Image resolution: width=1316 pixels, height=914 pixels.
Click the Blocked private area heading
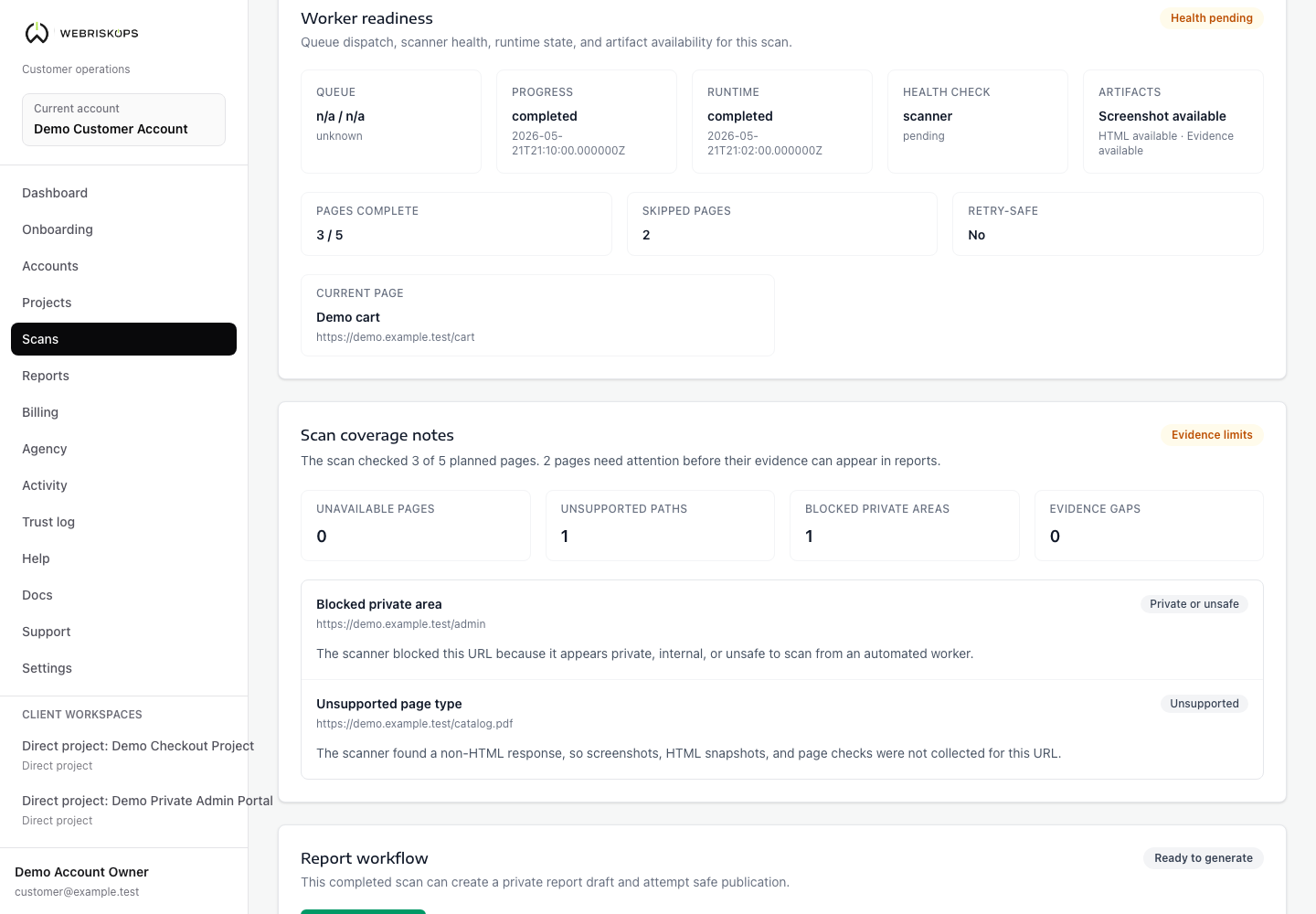[379, 604]
